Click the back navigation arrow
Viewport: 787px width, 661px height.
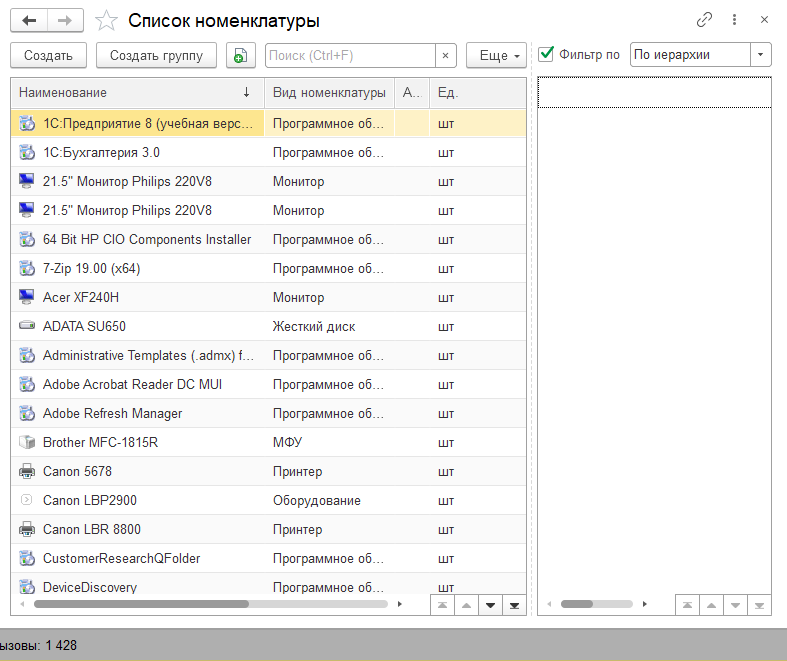(x=29, y=20)
